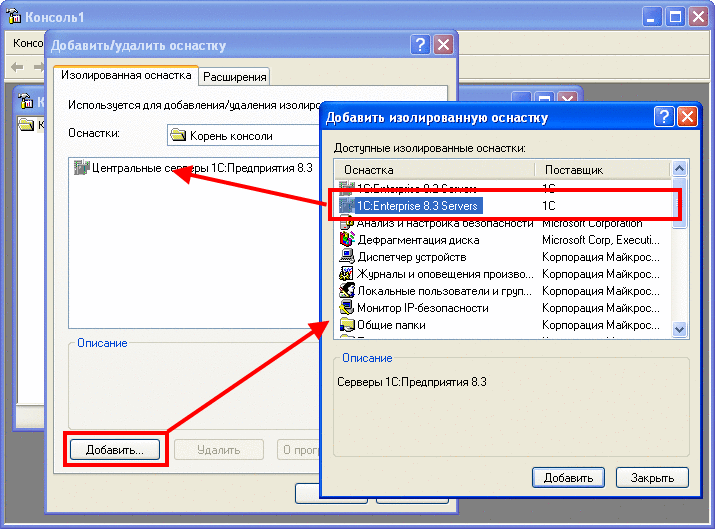The image size is (715, 529).
Task: Click help button of Добавить изолированную оснастку dialog
Action: 664,117
